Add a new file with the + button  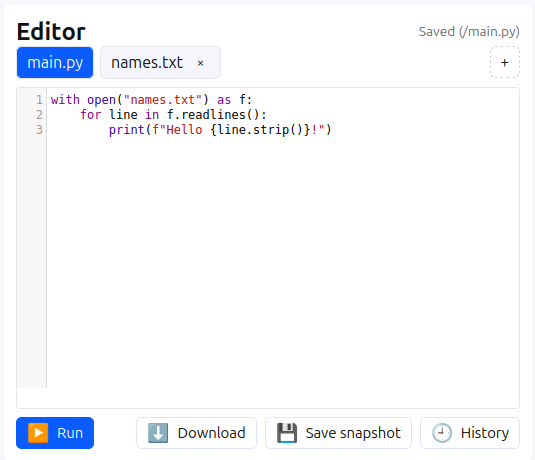pyautogui.click(x=505, y=62)
